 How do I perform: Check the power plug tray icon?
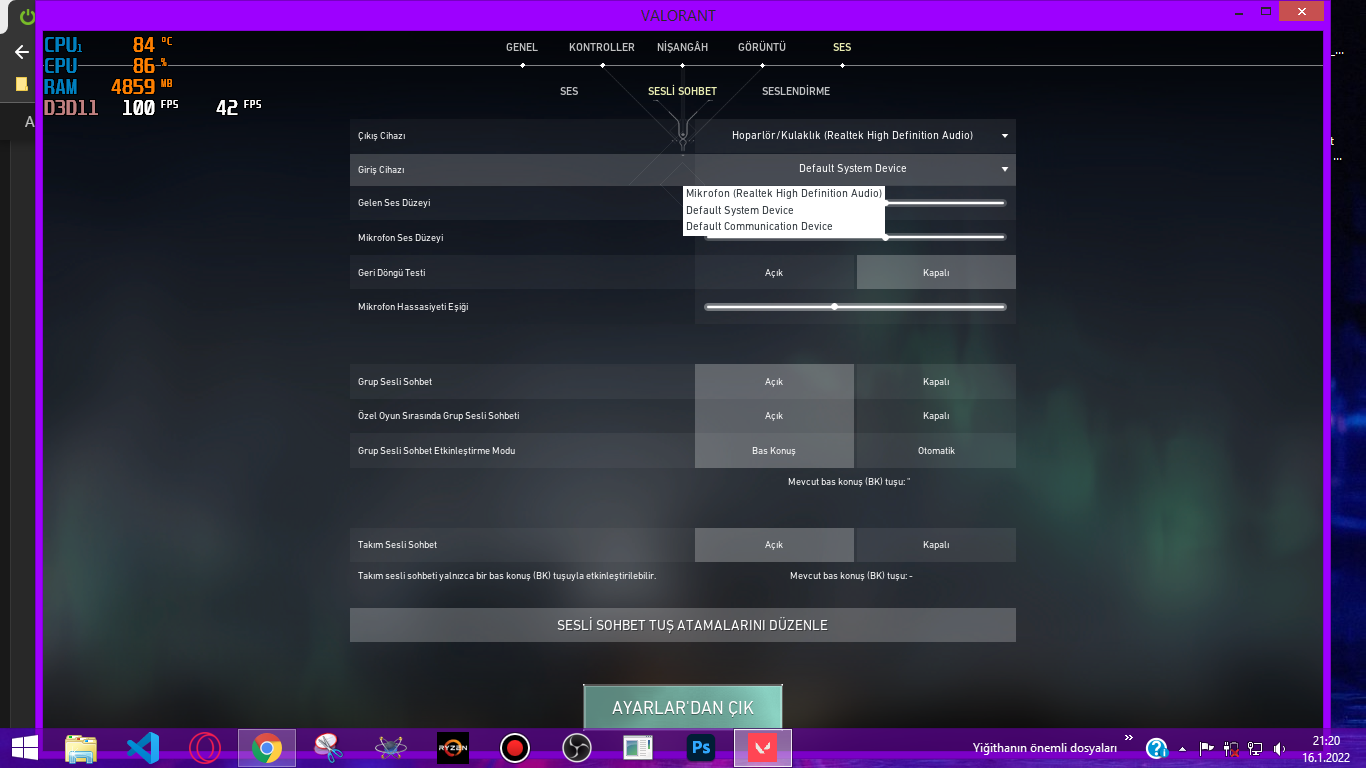1231,748
